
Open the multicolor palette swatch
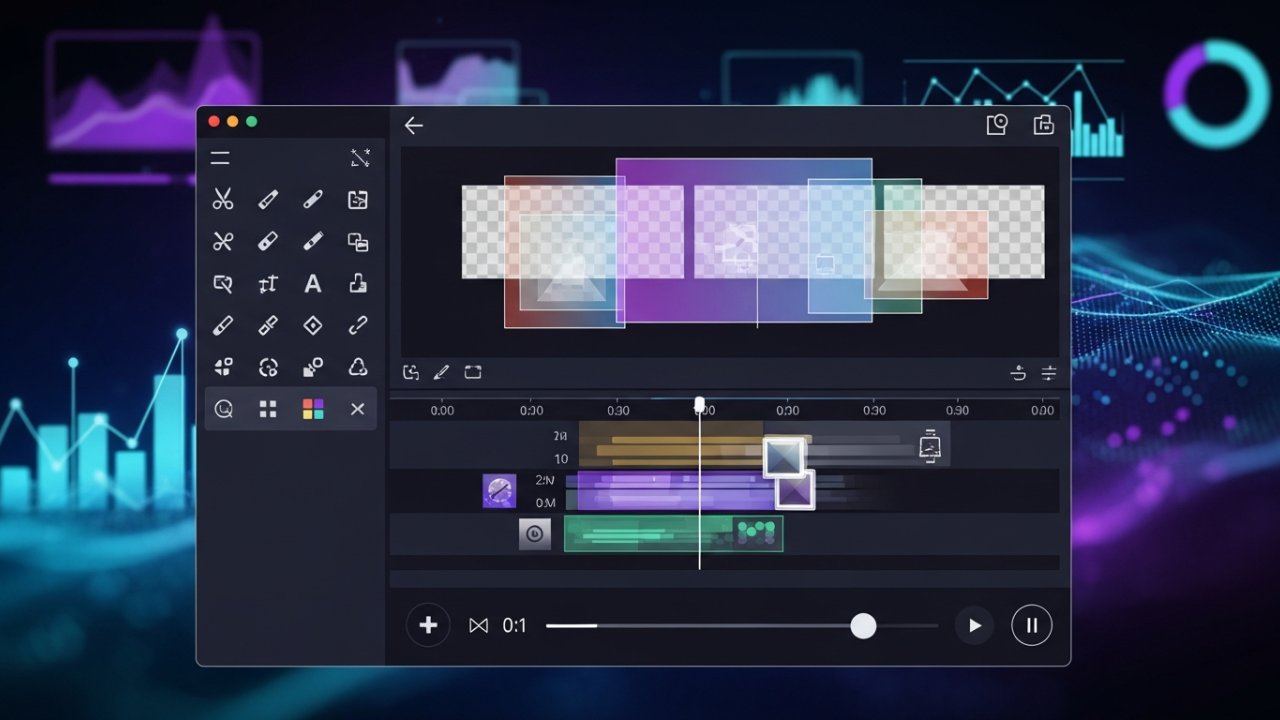coord(313,409)
